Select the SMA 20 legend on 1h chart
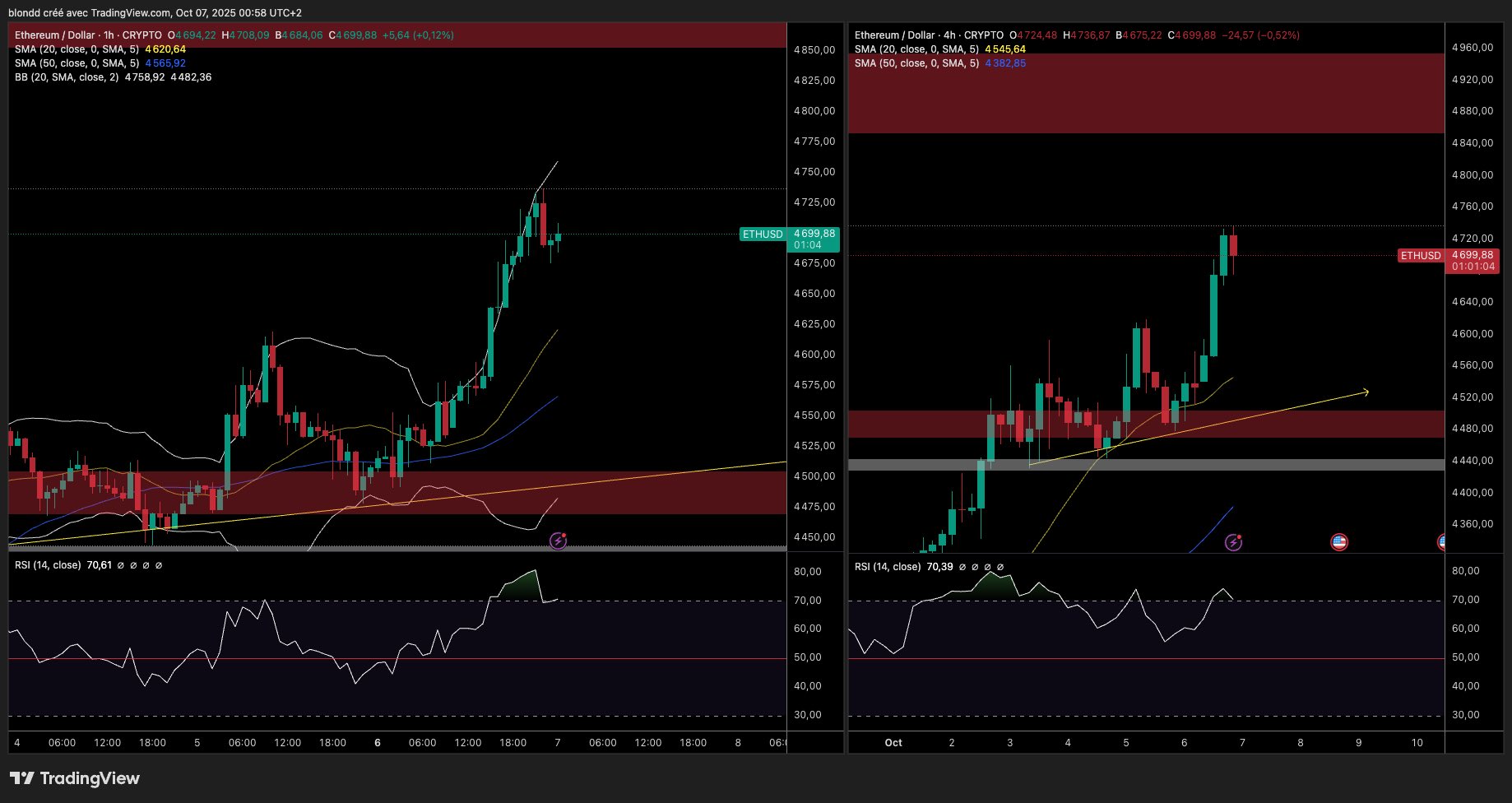 (x=100, y=49)
